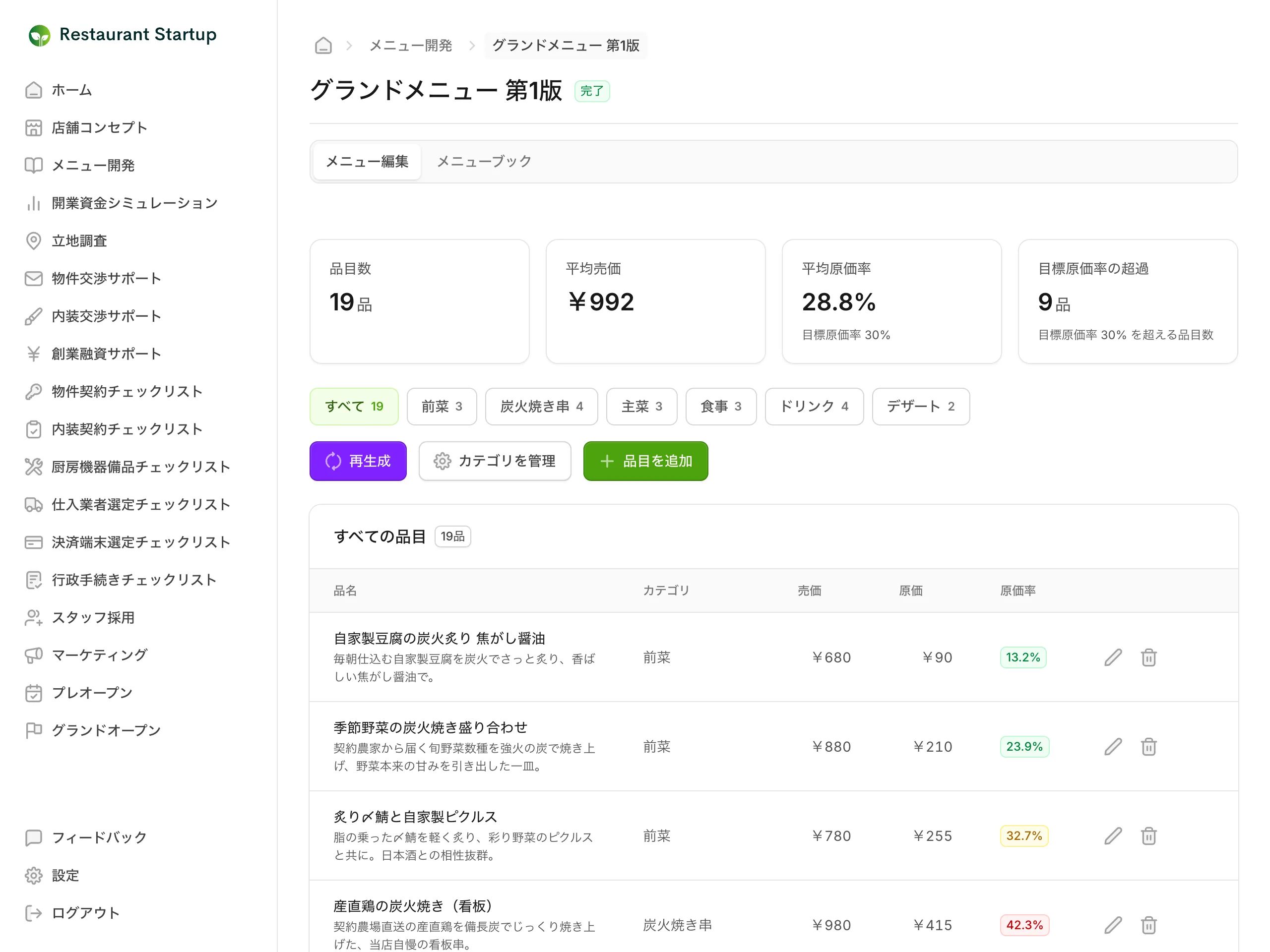This screenshot has width=1270, height=952.
Task: Click the item name 自家製豆腐の炭火炙り 焦がし醤油
Action: tap(439, 638)
